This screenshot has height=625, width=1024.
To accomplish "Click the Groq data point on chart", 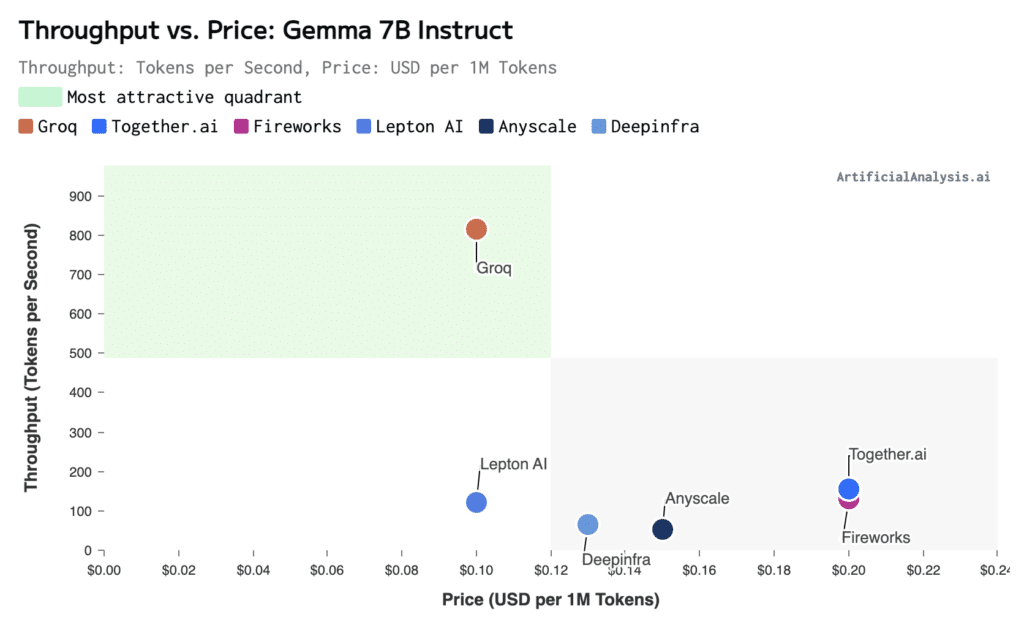I will pyautogui.click(x=476, y=229).
